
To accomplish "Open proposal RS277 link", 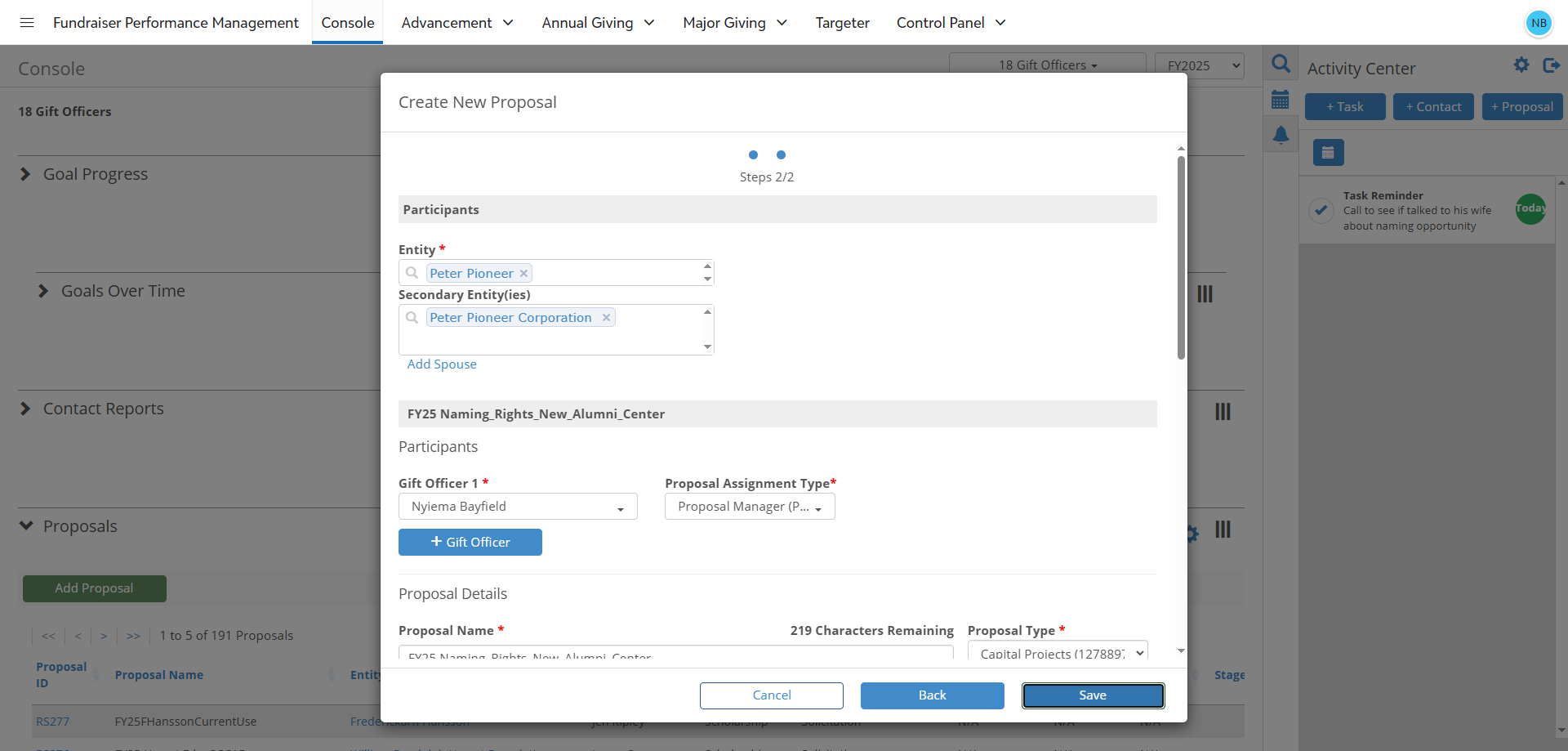I will pos(52,722).
